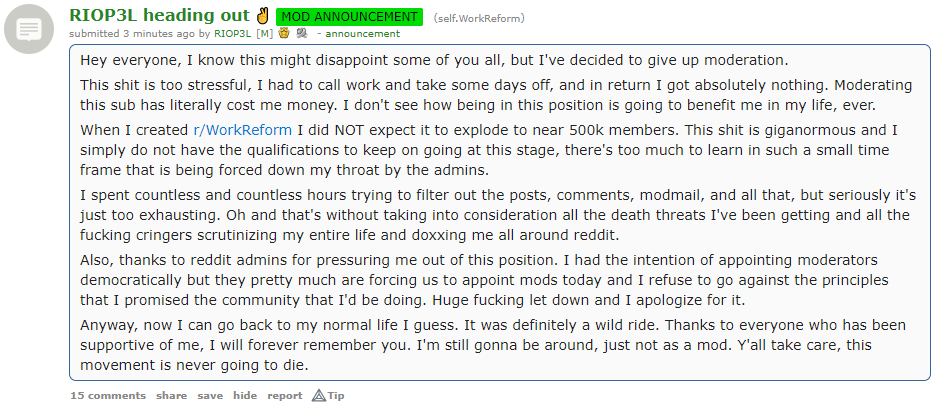Image resolution: width=941 pixels, height=420 pixels.
Task: Hide this post
Action: click(x=245, y=395)
